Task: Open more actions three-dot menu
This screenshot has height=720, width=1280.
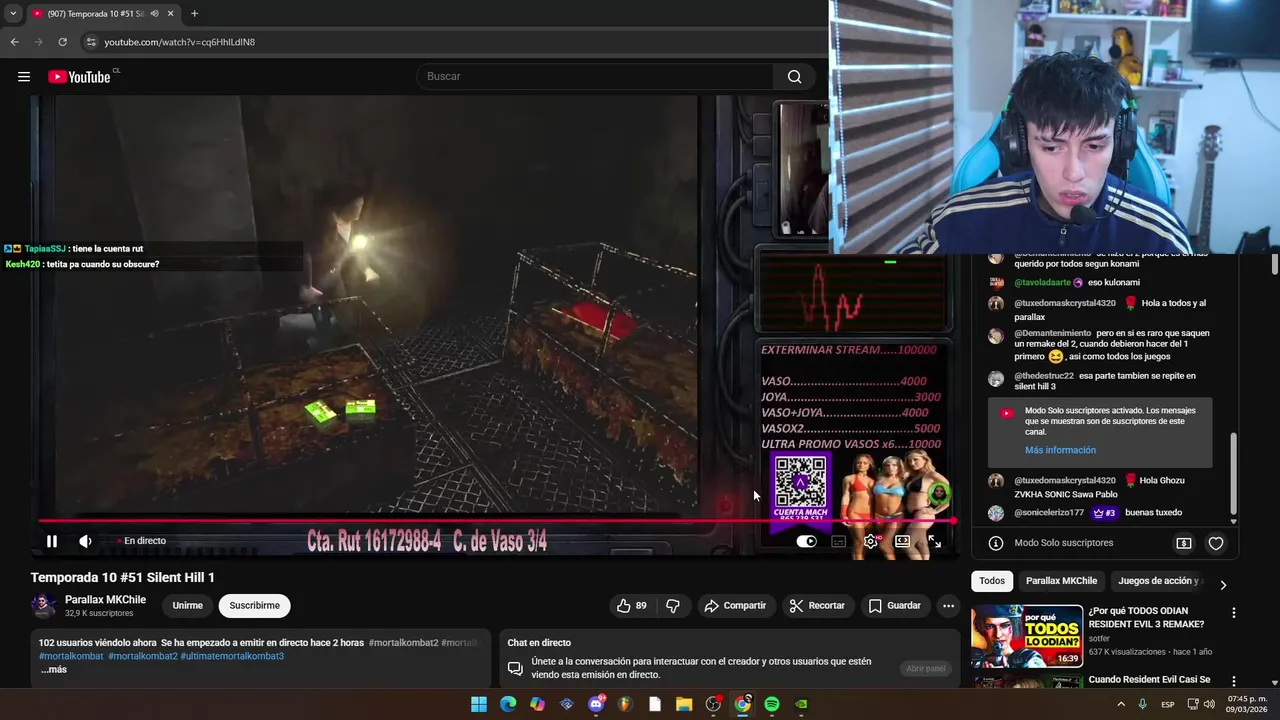Action: pos(948,605)
